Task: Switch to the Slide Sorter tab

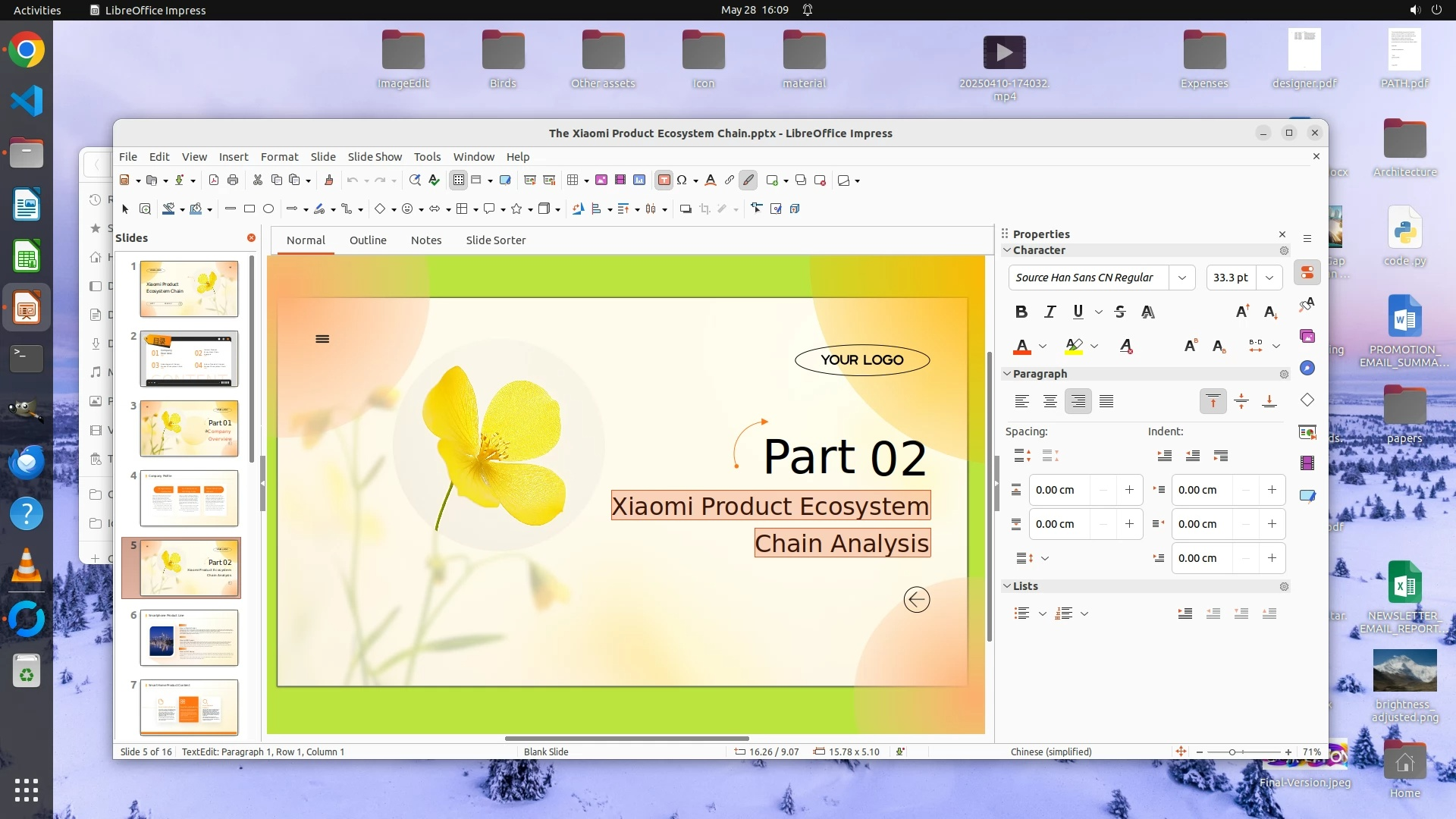Action: point(495,240)
